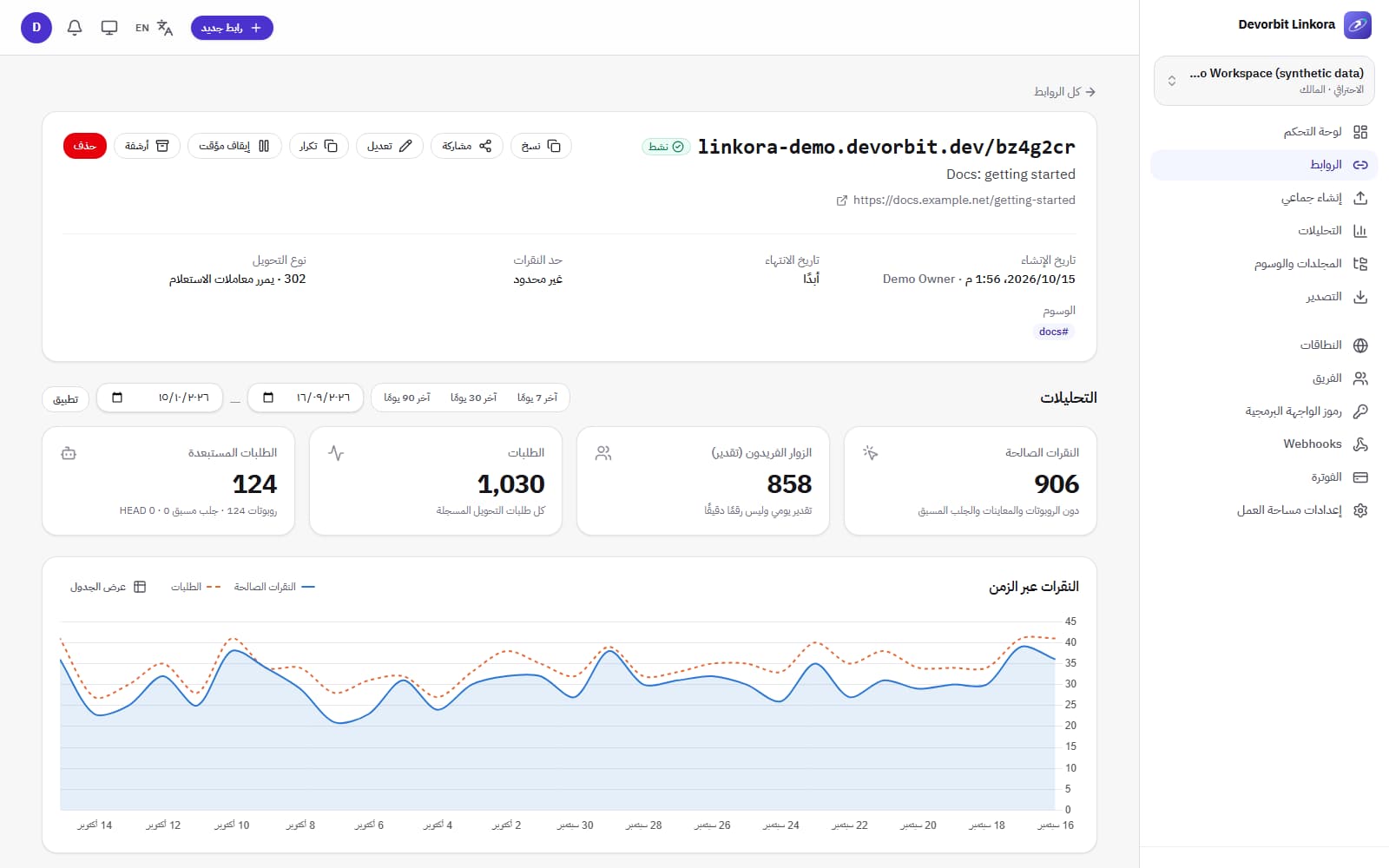Screen dimensions: 1389x868
Task: Archive the link with أرشفة button
Action: (147, 146)
